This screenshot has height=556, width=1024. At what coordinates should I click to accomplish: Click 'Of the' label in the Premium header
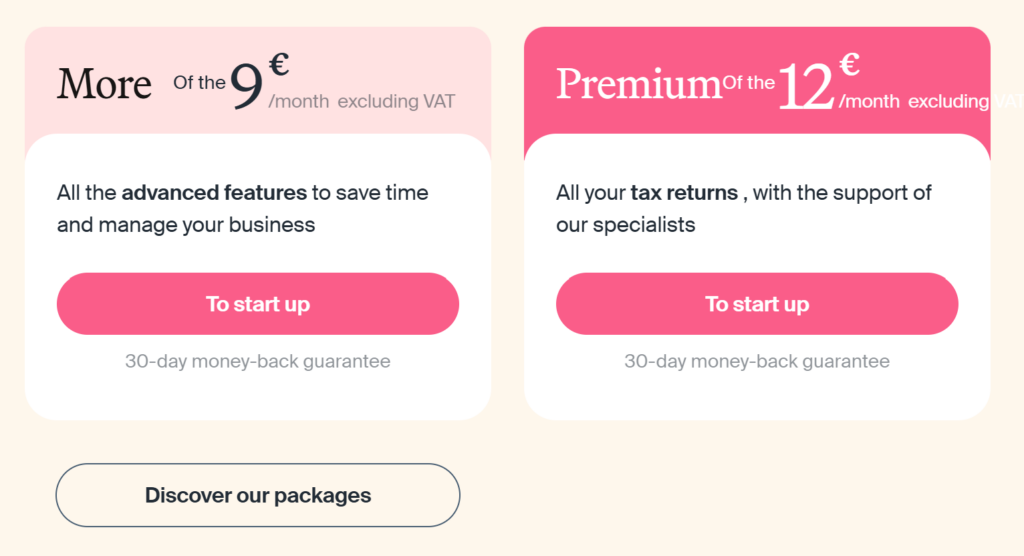(749, 83)
